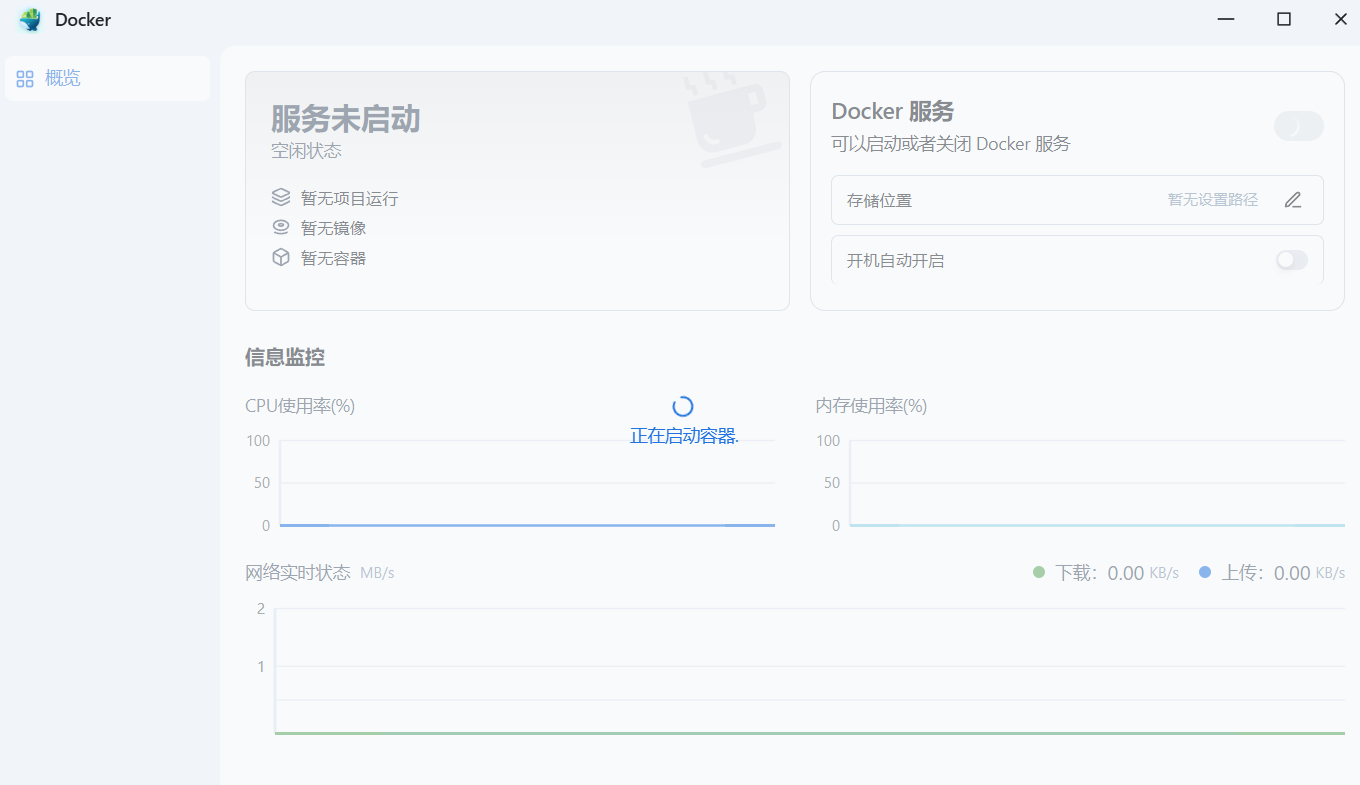Select the 概览 grid icon in the sidebar
Image resolution: width=1360 pixels, height=785 pixels.
[25, 78]
